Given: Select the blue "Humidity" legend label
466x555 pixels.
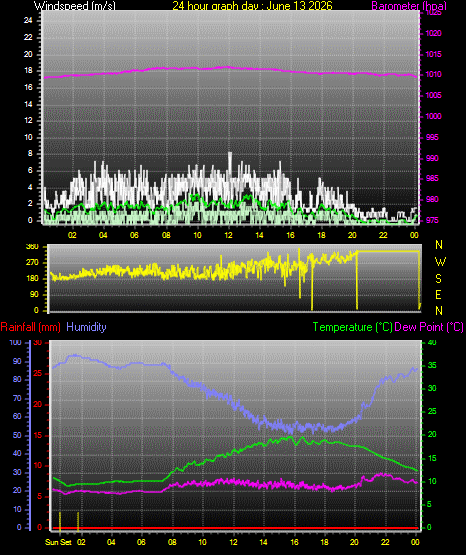Looking at the screenshot, I should [x=86, y=327].
